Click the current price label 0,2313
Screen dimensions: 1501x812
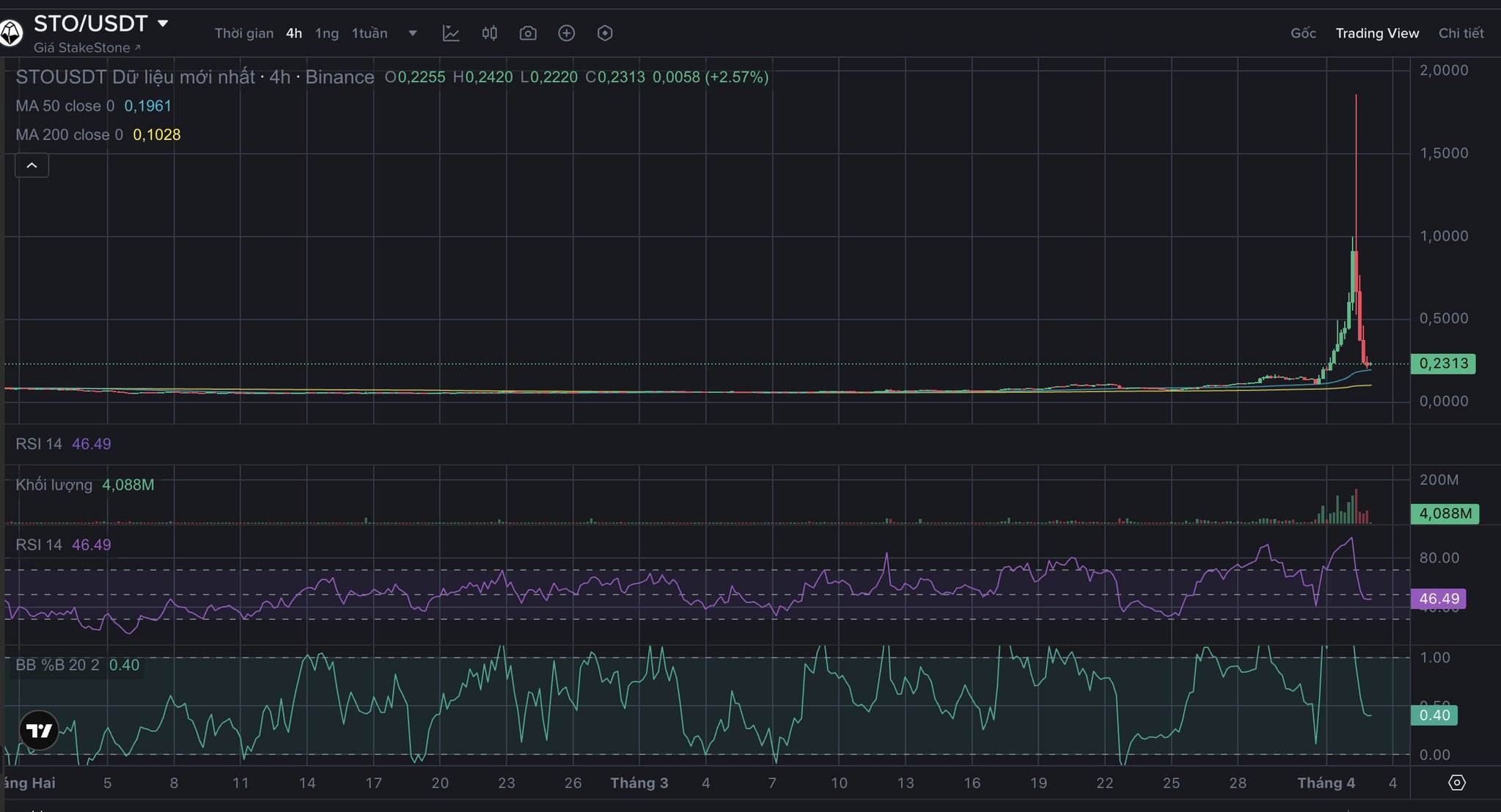coord(1443,363)
